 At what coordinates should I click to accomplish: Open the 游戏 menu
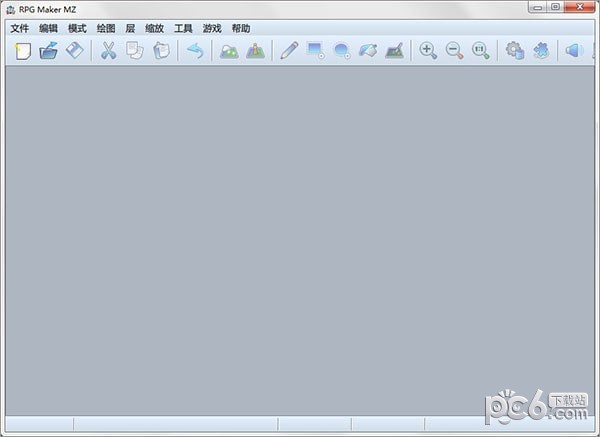[212, 28]
